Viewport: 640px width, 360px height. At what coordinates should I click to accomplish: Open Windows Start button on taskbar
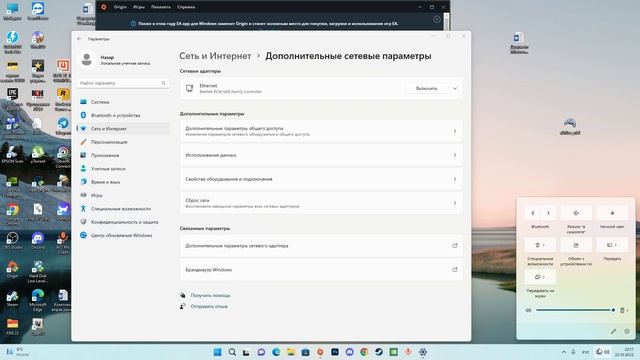[218, 352]
